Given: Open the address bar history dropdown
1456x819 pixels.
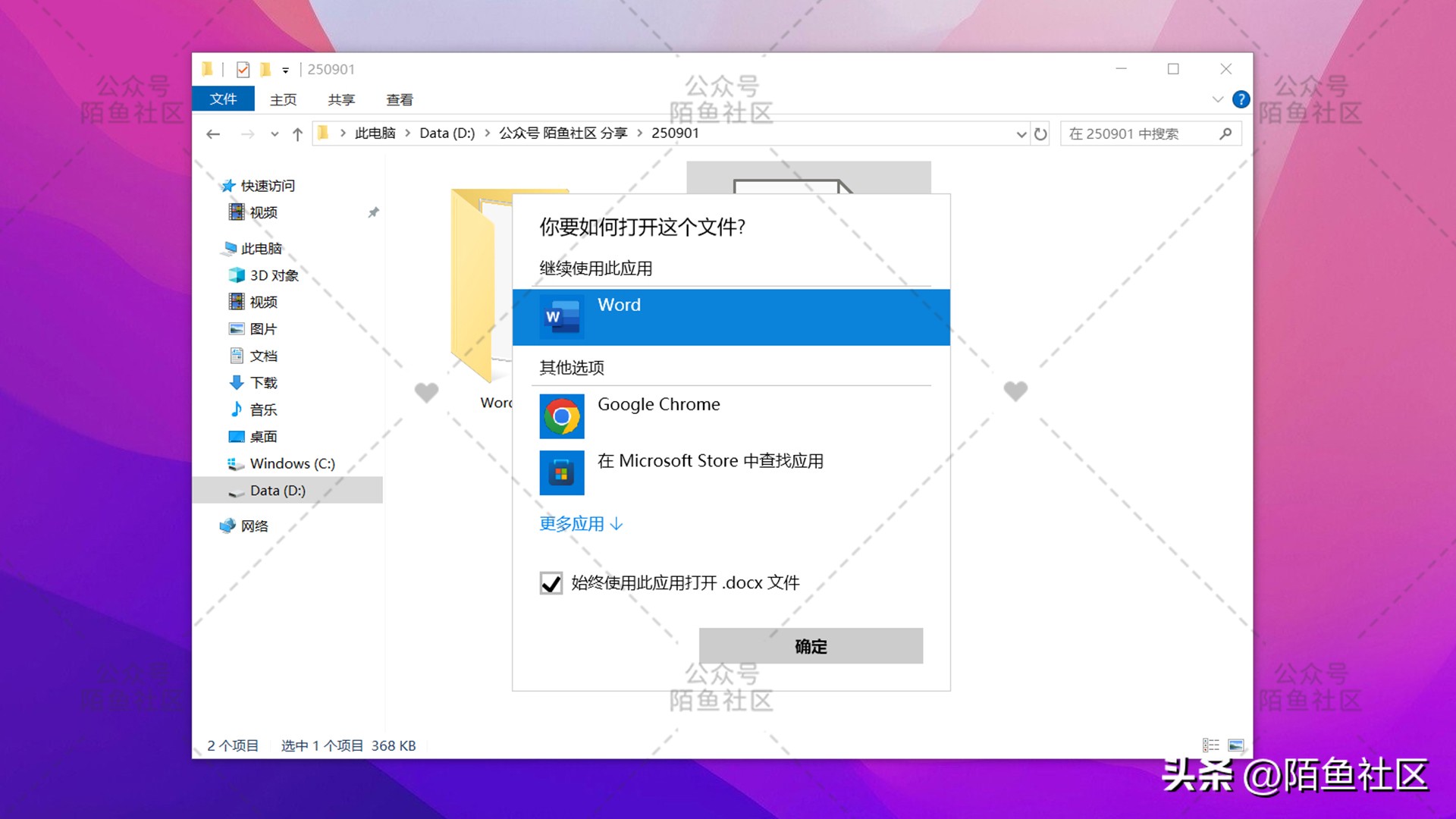Looking at the screenshot, I should [x=1021, y=134].
